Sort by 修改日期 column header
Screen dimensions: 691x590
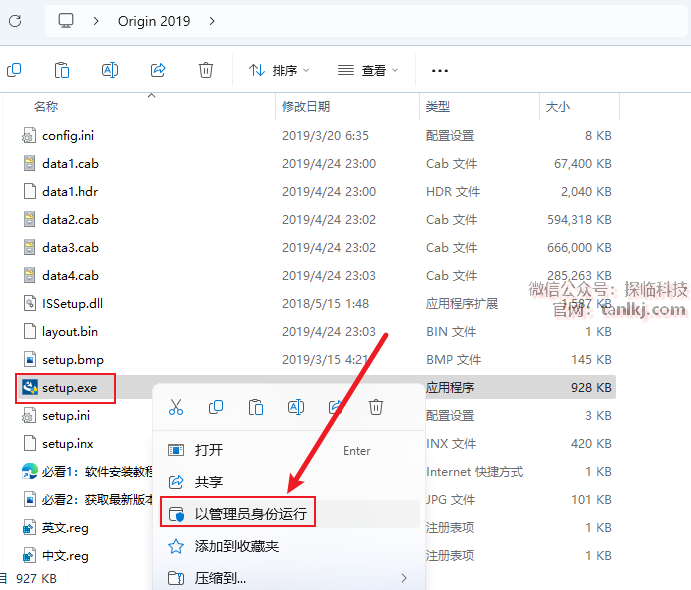click(306, 107)
